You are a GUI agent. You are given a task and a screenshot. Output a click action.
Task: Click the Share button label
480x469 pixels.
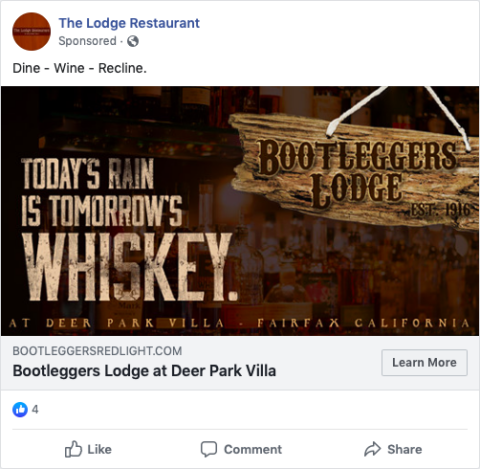click(x=404, y=449)
